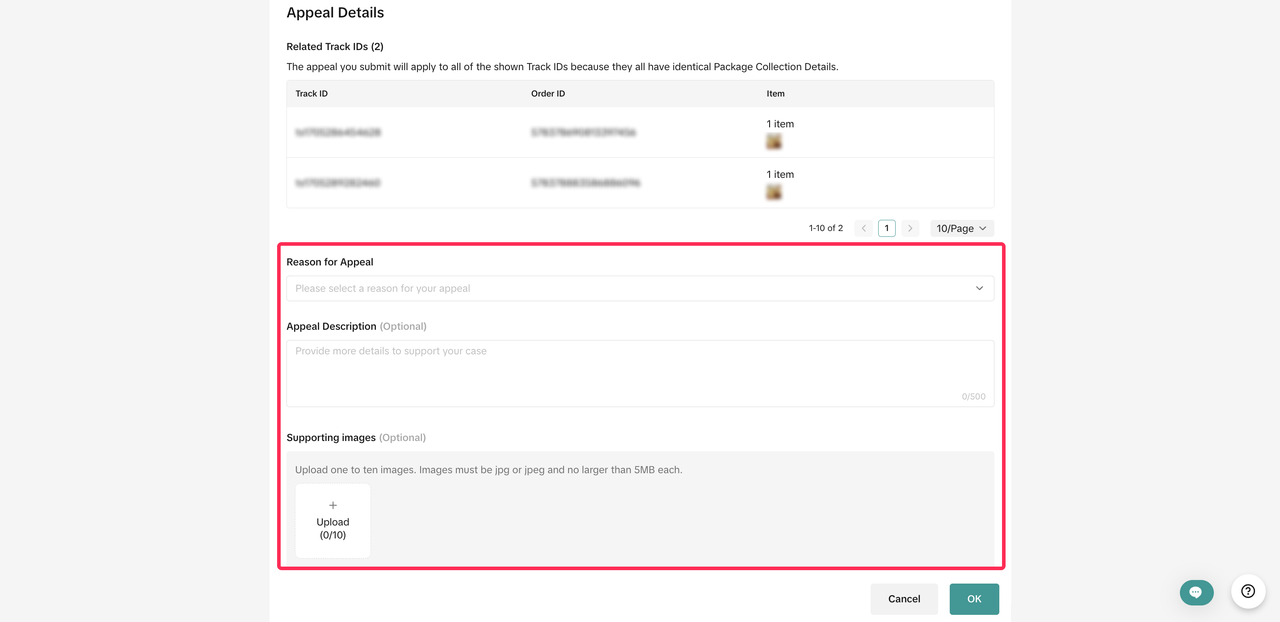1280x622 pixels.
Task: Click the Track ID column header
Action: (312, 94)
